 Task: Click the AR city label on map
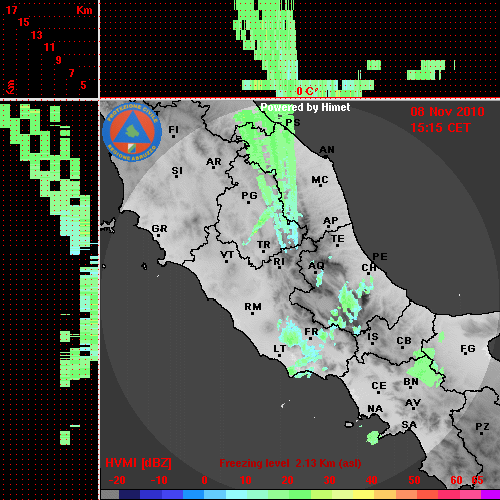point(214,162)
